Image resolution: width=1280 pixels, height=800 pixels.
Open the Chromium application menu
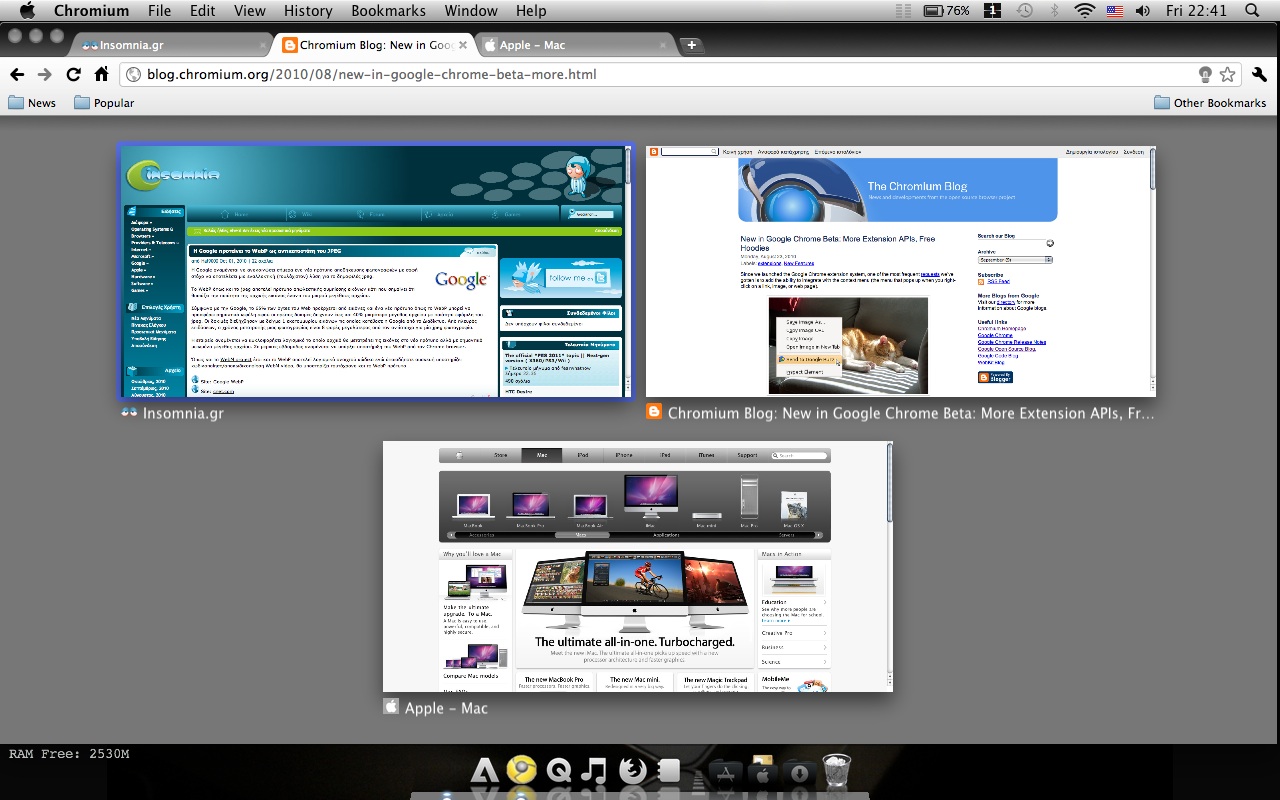[91, 11]
